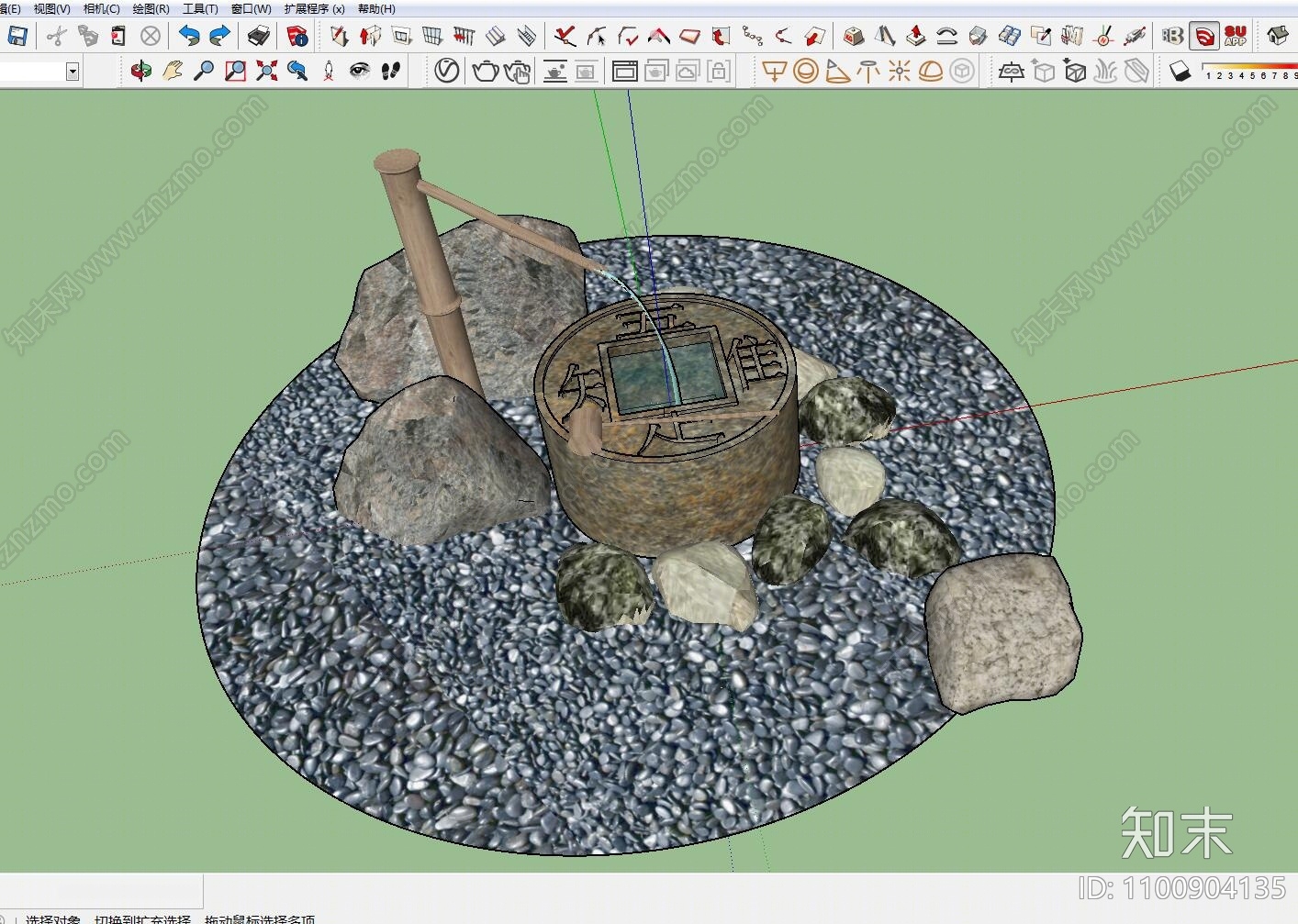Select the Walk footprints tool
Viewport: 1298px width, 924px height.
click(391, 71)
